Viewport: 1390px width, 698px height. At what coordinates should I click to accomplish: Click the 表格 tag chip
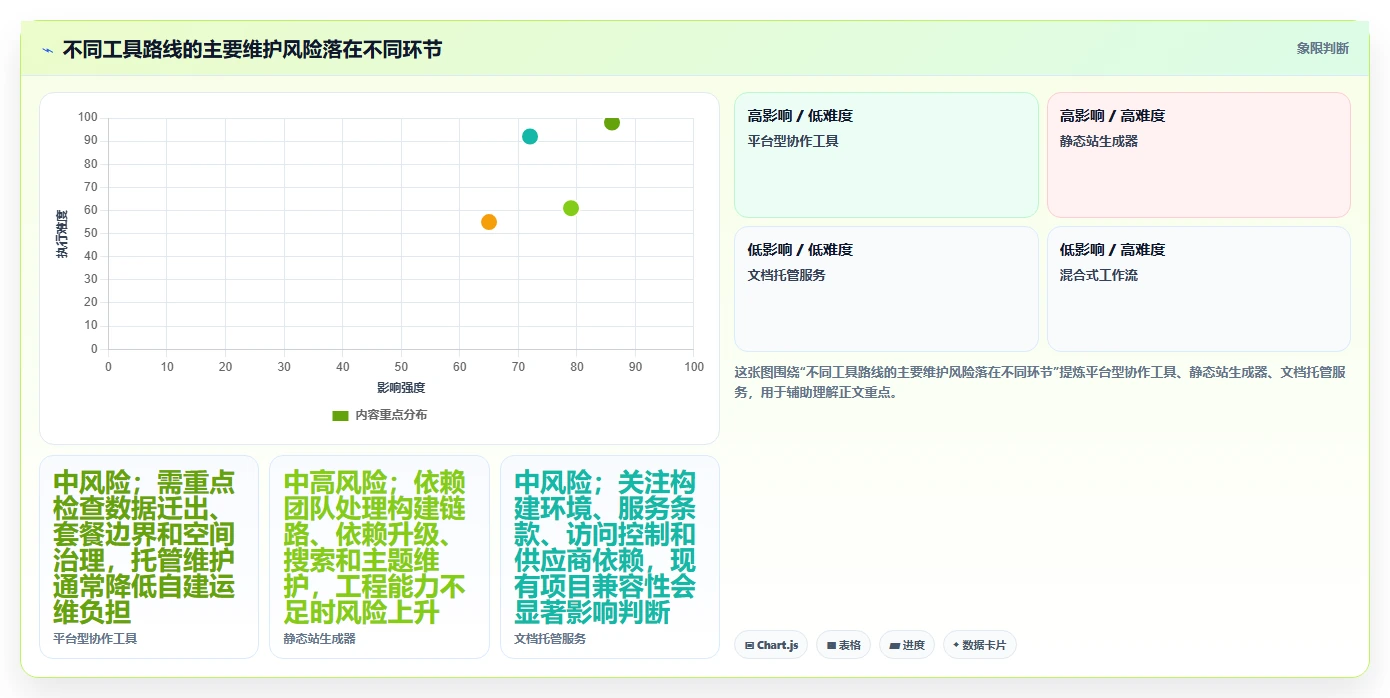844,645
